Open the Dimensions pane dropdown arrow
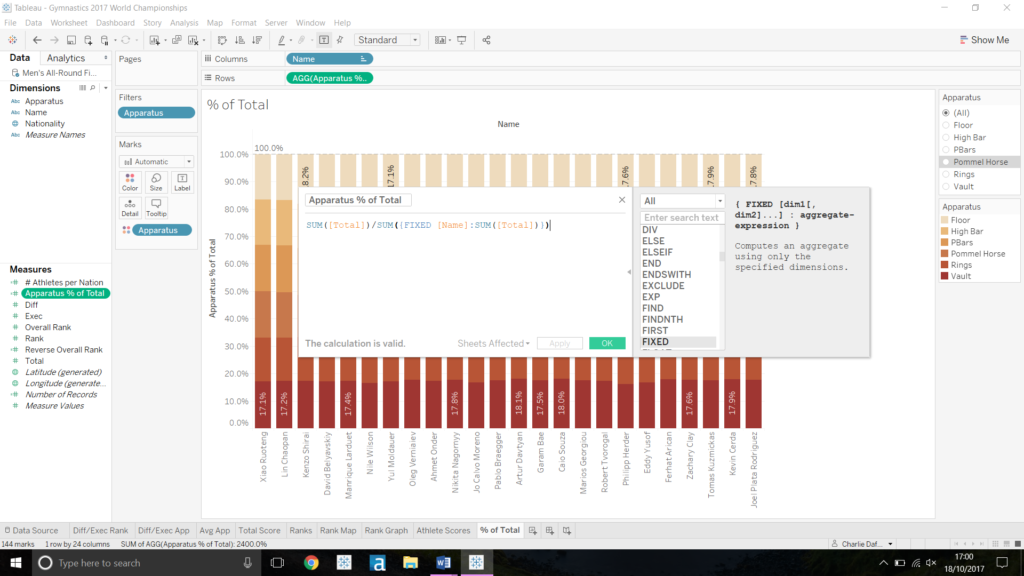The width and height of the screenshot is (1024, 576). click(x=106, y=88)
